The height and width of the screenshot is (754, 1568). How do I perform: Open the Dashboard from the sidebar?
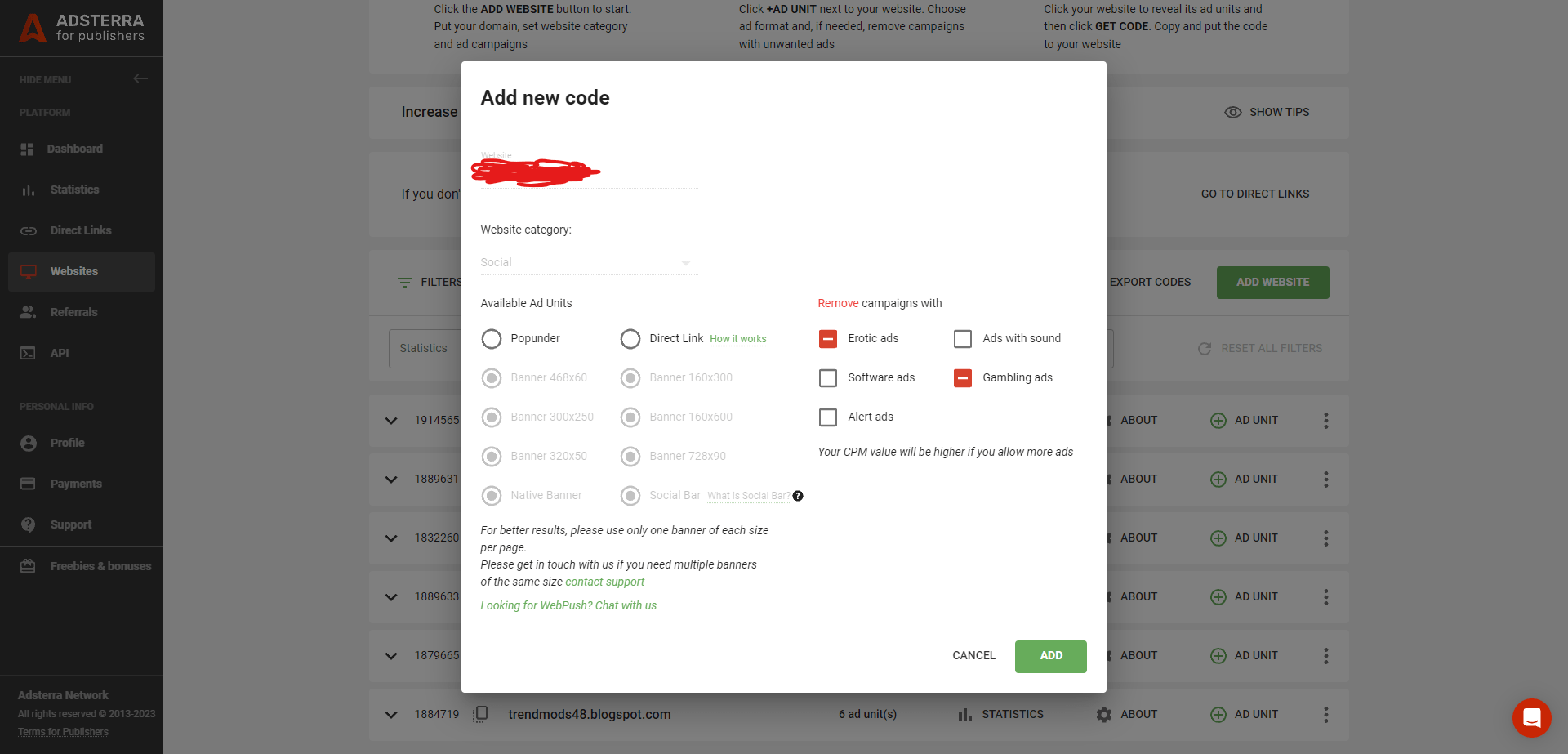(74, 149)
